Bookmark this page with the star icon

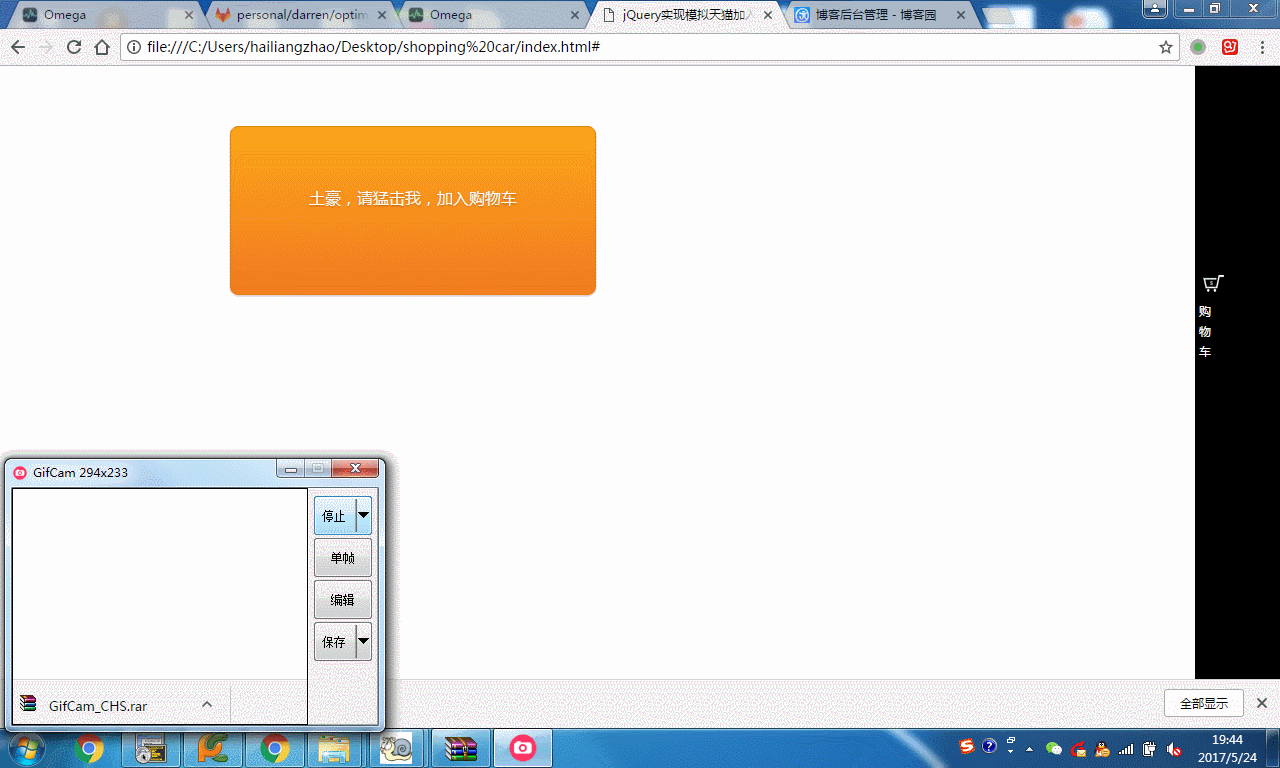1165,47
